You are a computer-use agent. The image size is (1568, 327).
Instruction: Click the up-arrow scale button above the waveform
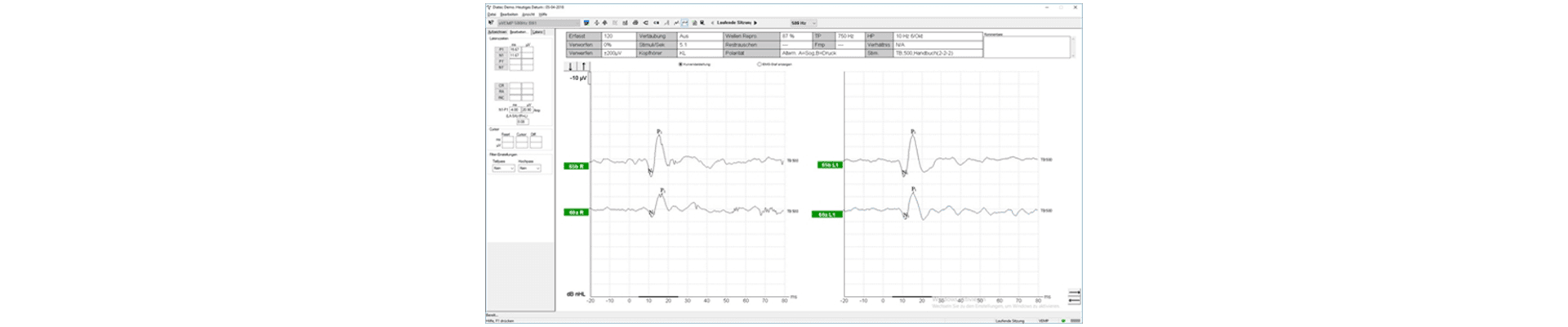point(582,66)
